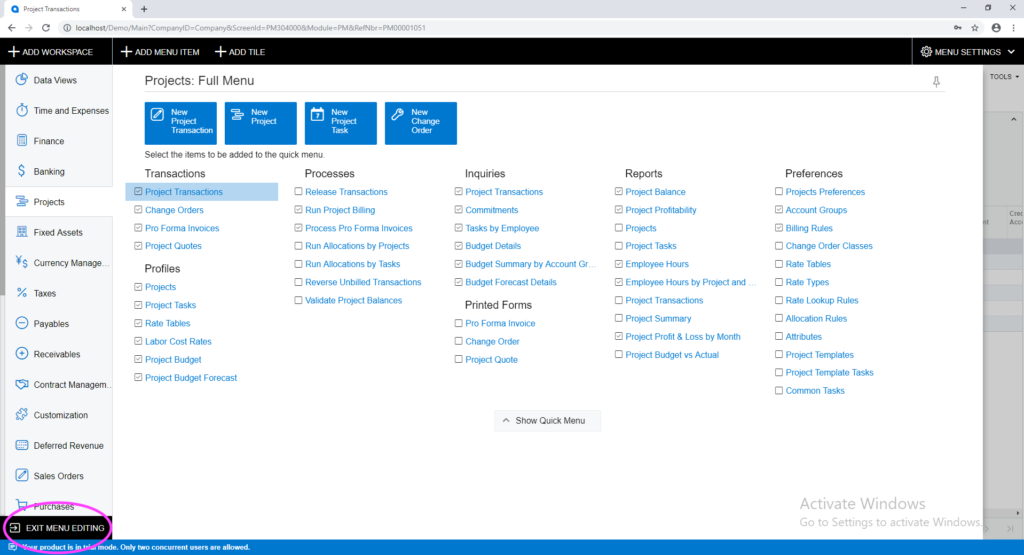
Task: Toggle the Commitments inquiry checkbox
Action: point(458,210)
